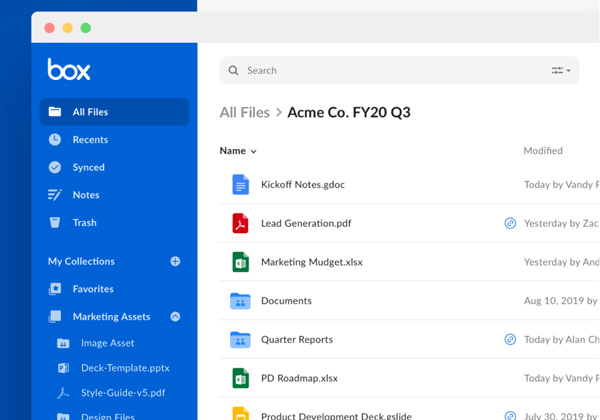Click the My Collections heading
The image size is (600, 420).
click(x=81, y=261)
